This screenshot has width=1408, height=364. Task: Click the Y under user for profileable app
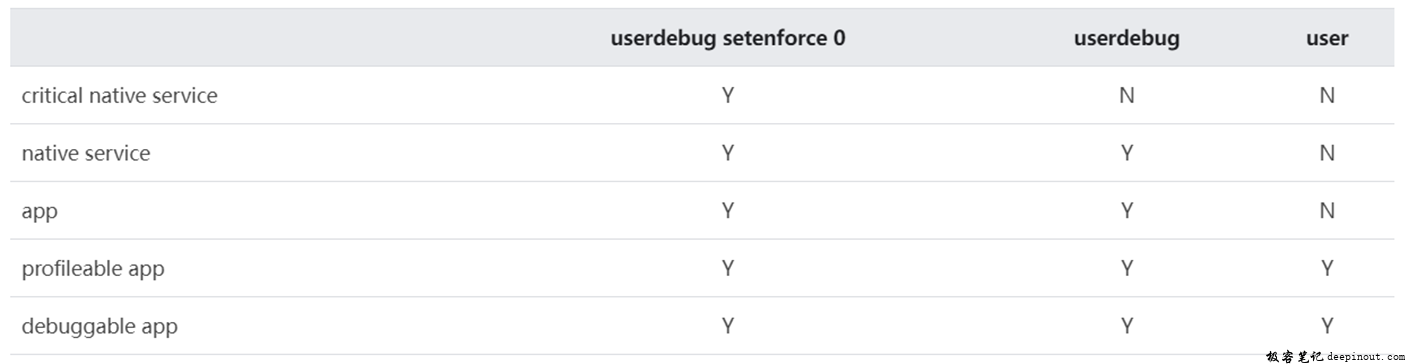(1327, 269)
